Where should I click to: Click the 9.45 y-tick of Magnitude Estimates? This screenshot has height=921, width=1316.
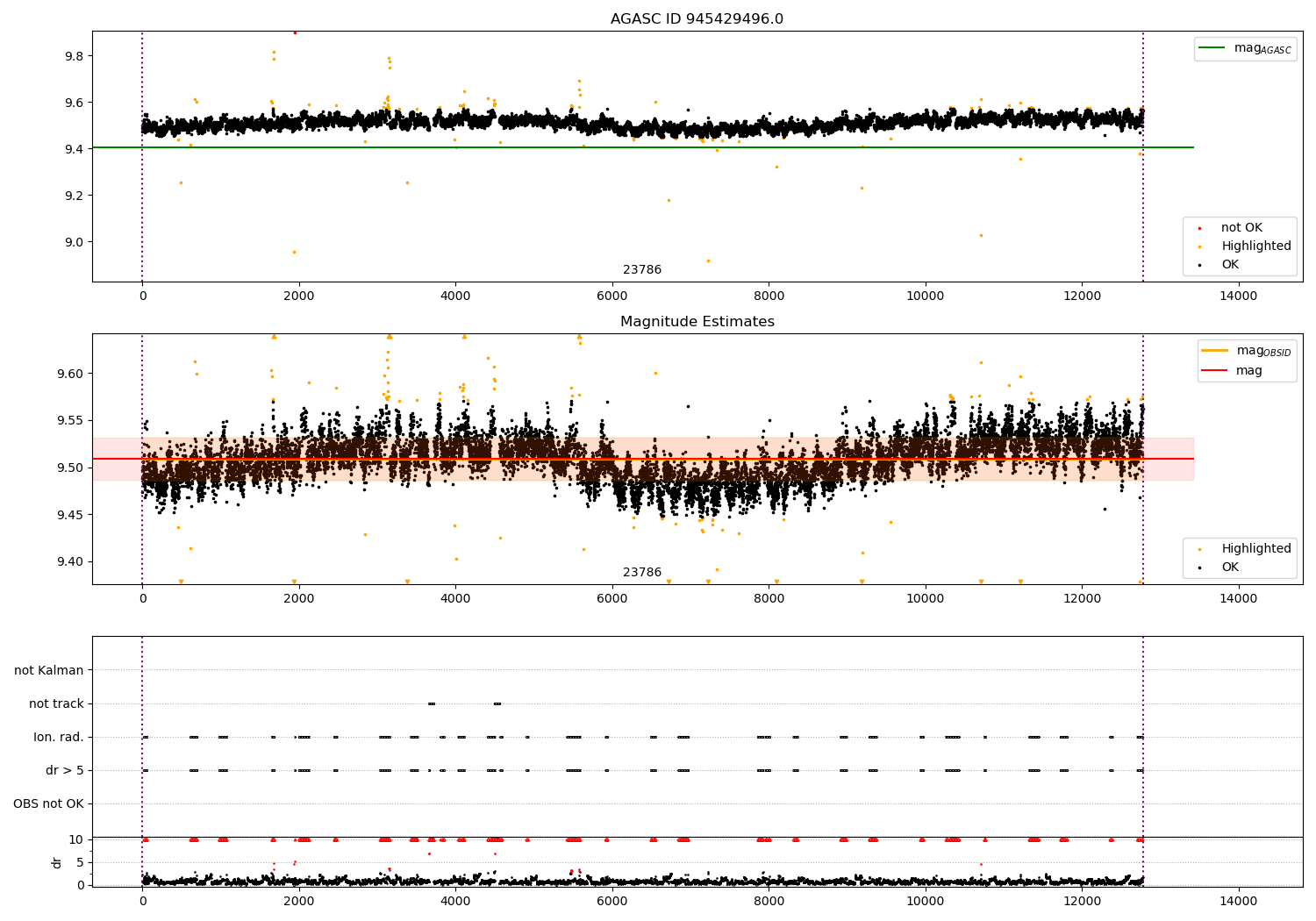[72, 515]
